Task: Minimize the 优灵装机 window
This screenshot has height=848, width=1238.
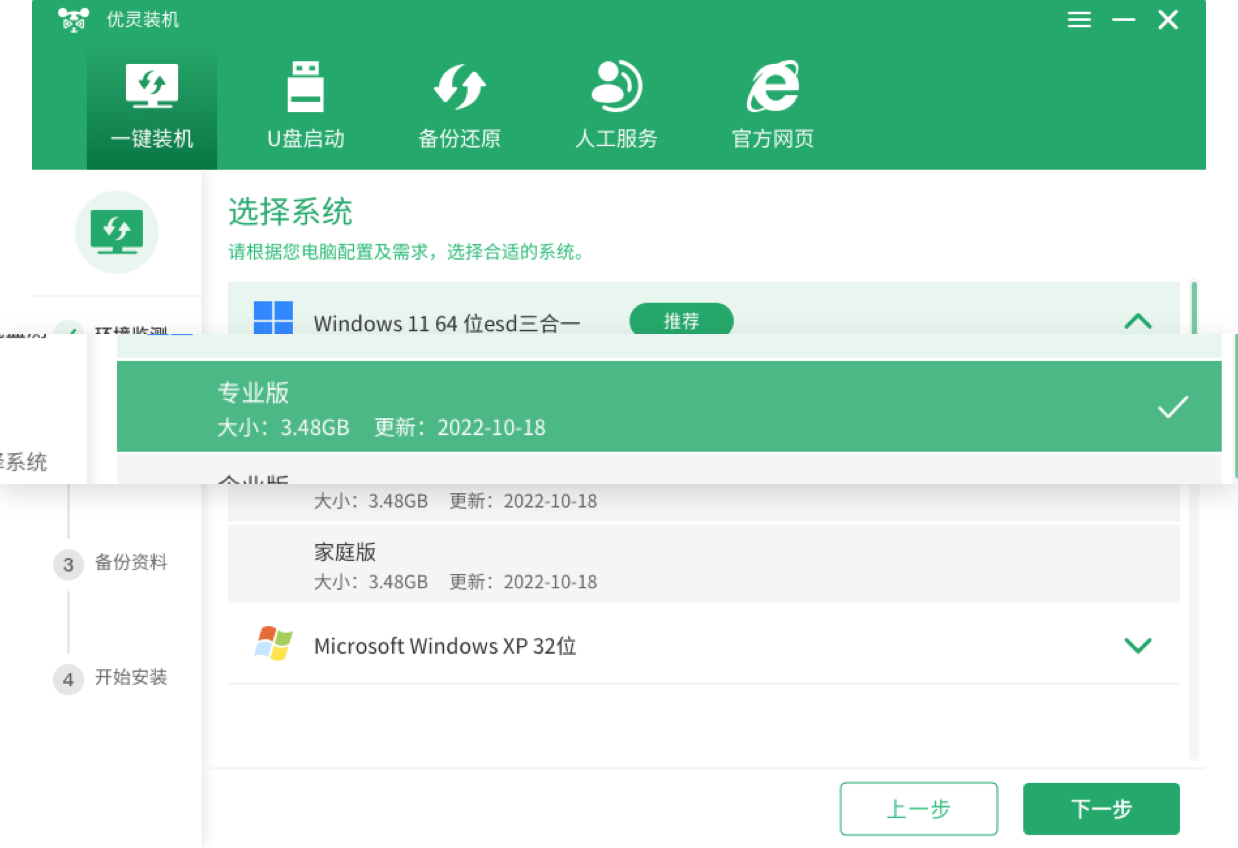Action: point(1123,20)
